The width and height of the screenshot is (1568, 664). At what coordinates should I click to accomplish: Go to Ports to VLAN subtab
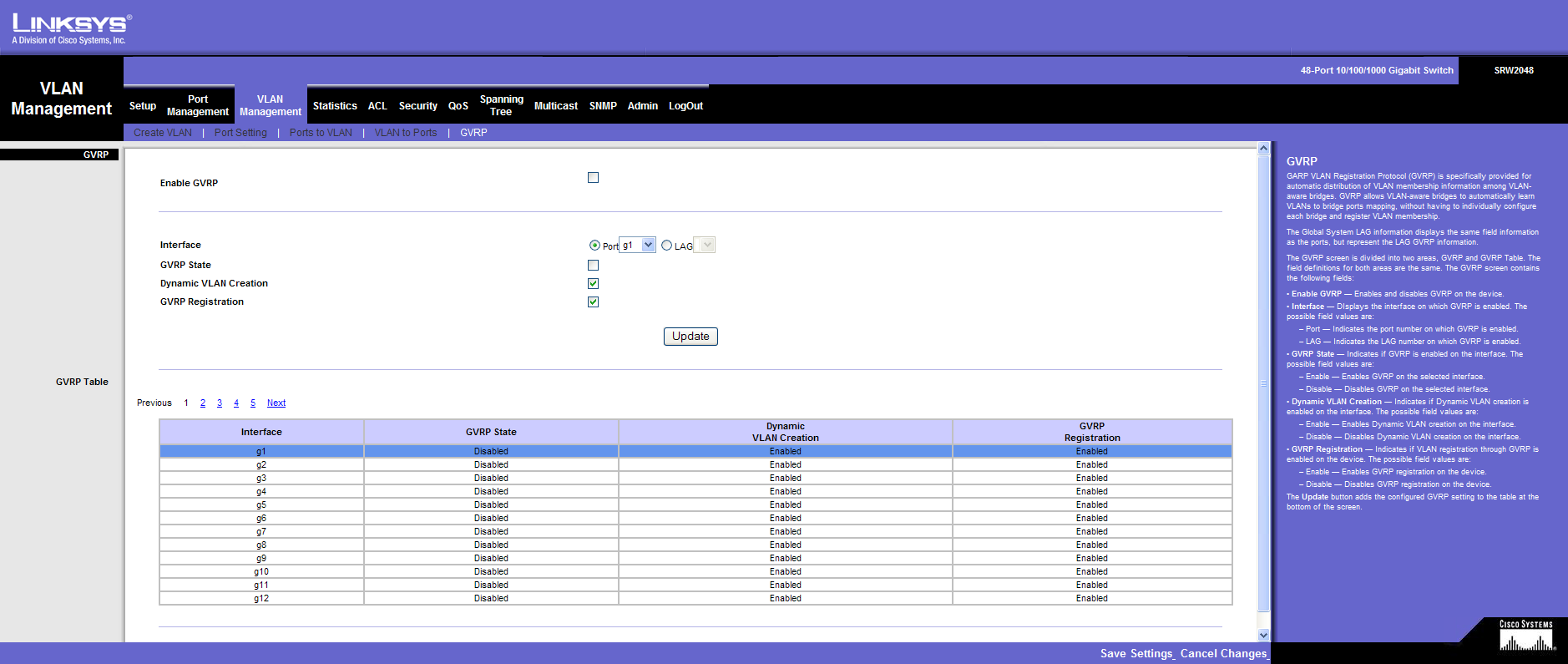321,133
